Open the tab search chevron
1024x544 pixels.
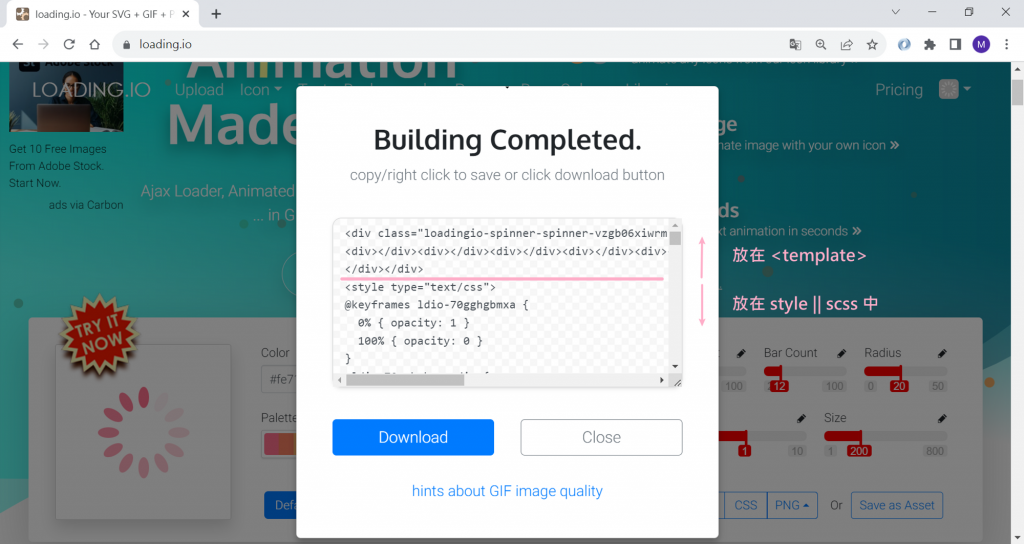pyautogui.click(x=895, y=12)
